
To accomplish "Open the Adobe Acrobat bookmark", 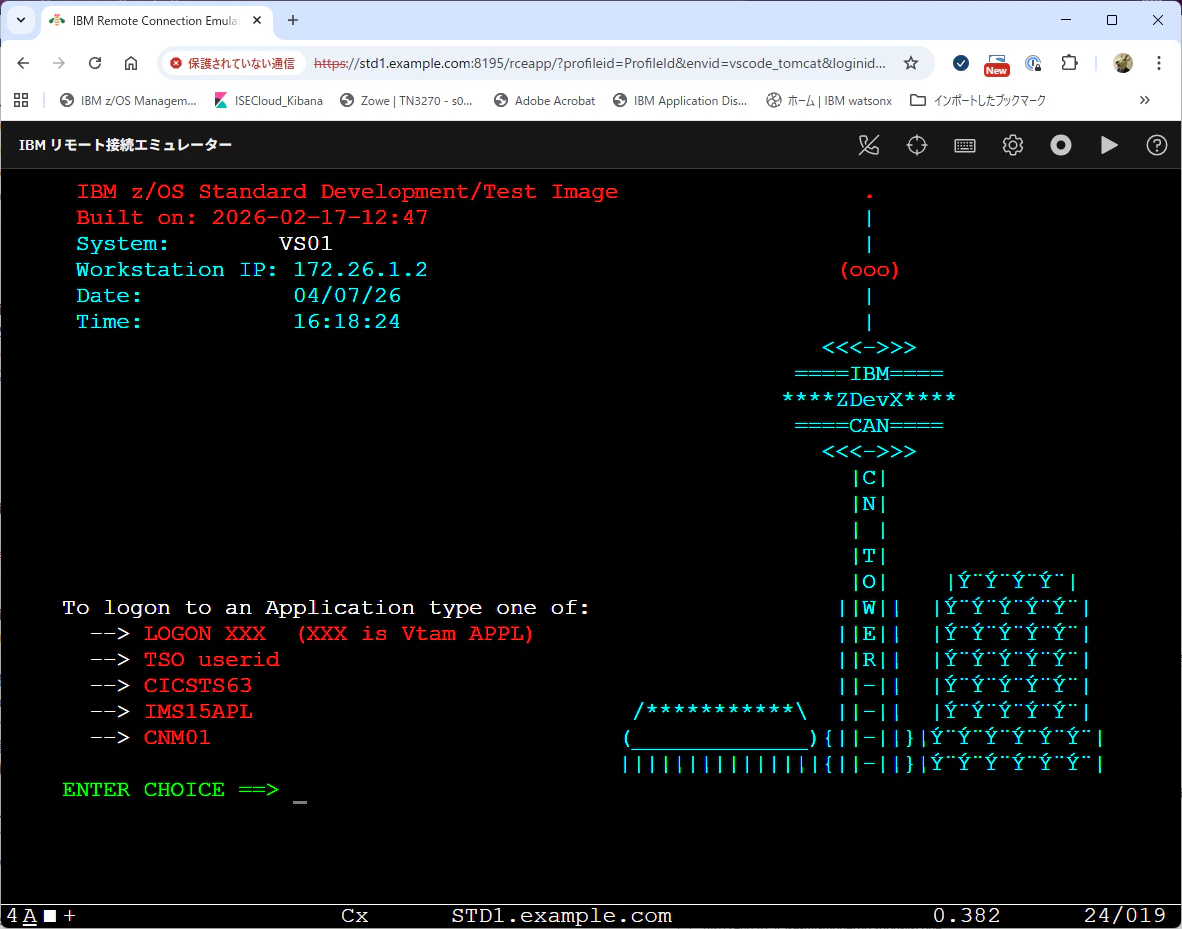I will 545,100.
